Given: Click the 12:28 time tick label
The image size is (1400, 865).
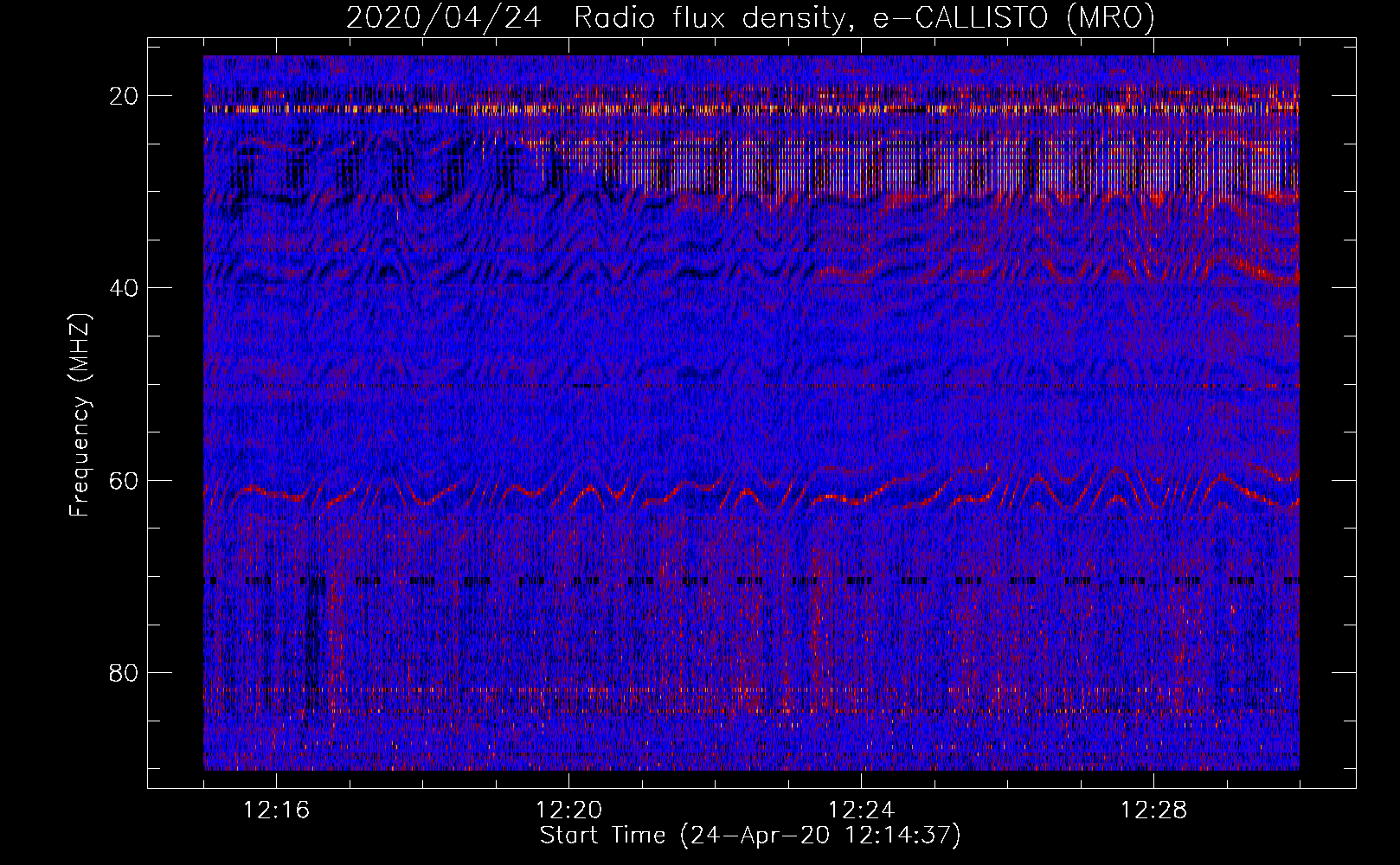Looking at the screenshot, I should pos(1154,811).
